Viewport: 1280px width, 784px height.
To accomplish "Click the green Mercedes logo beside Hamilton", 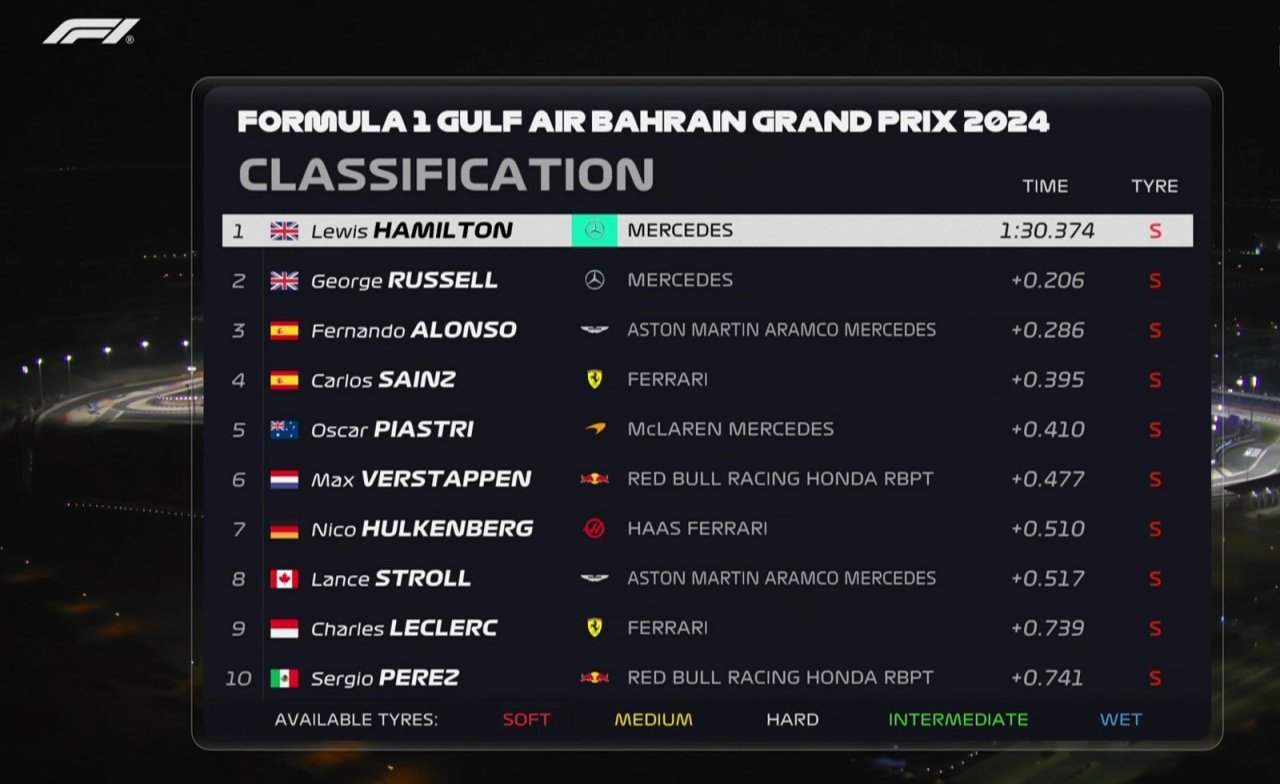I will (594, 231).
